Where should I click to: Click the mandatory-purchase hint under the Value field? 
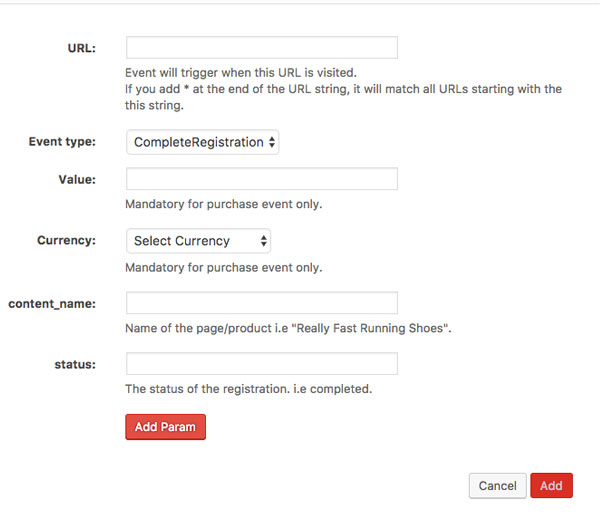tap(223, 205)
